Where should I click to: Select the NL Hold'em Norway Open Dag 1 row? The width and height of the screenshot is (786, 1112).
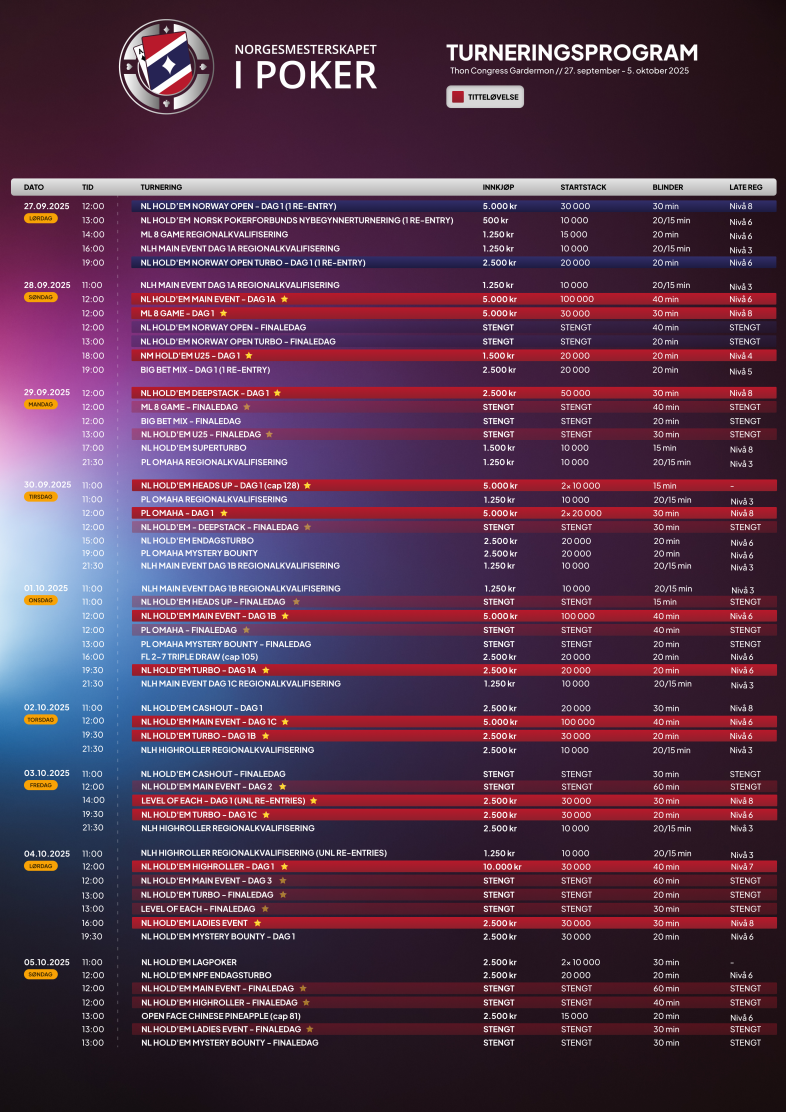coord(454,206)
